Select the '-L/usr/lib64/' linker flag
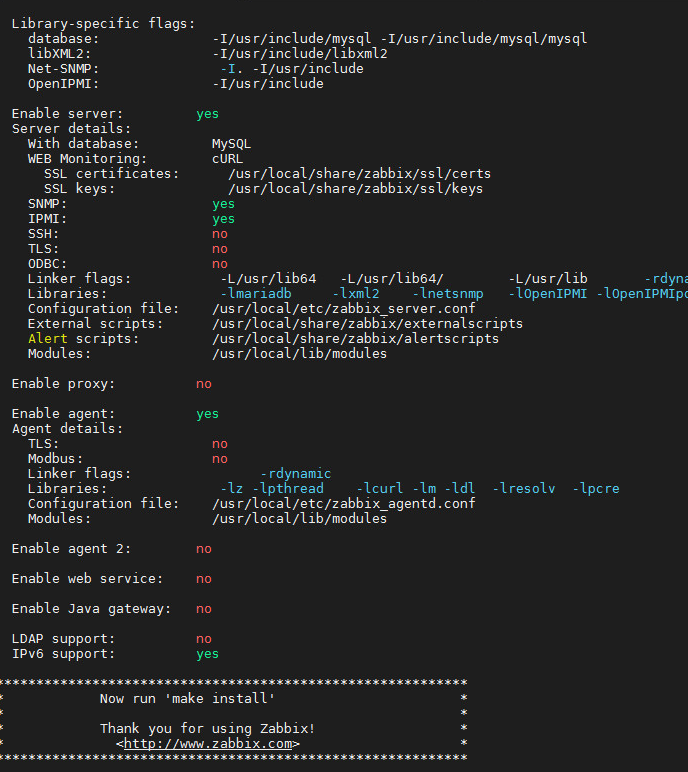 392,279
